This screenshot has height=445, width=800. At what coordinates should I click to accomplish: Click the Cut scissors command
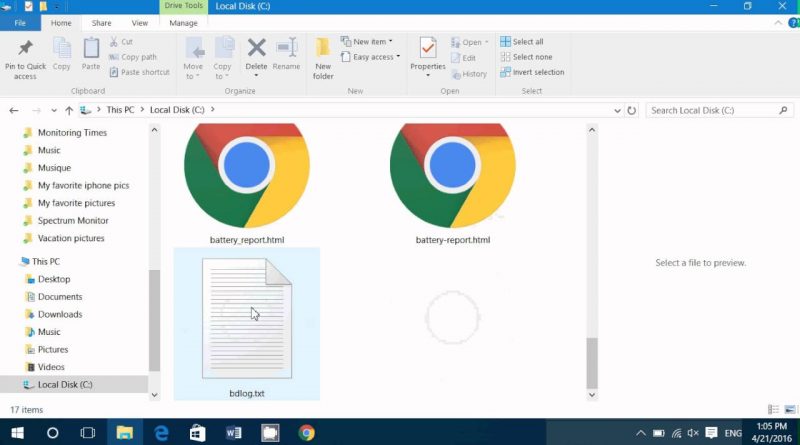[121, 41]
